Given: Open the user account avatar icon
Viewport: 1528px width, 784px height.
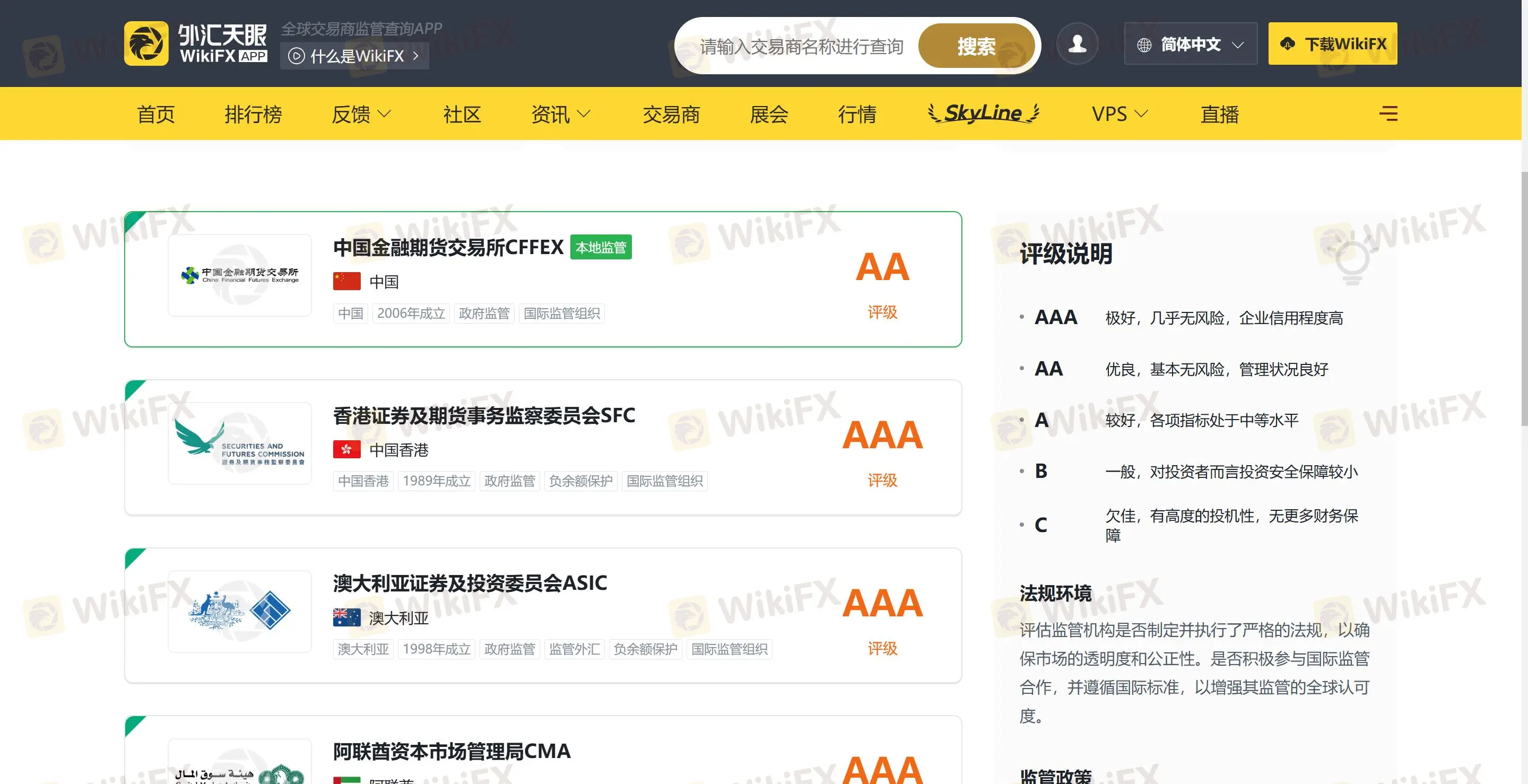Looking at the screenshot, I should [x=1077, y=43].
